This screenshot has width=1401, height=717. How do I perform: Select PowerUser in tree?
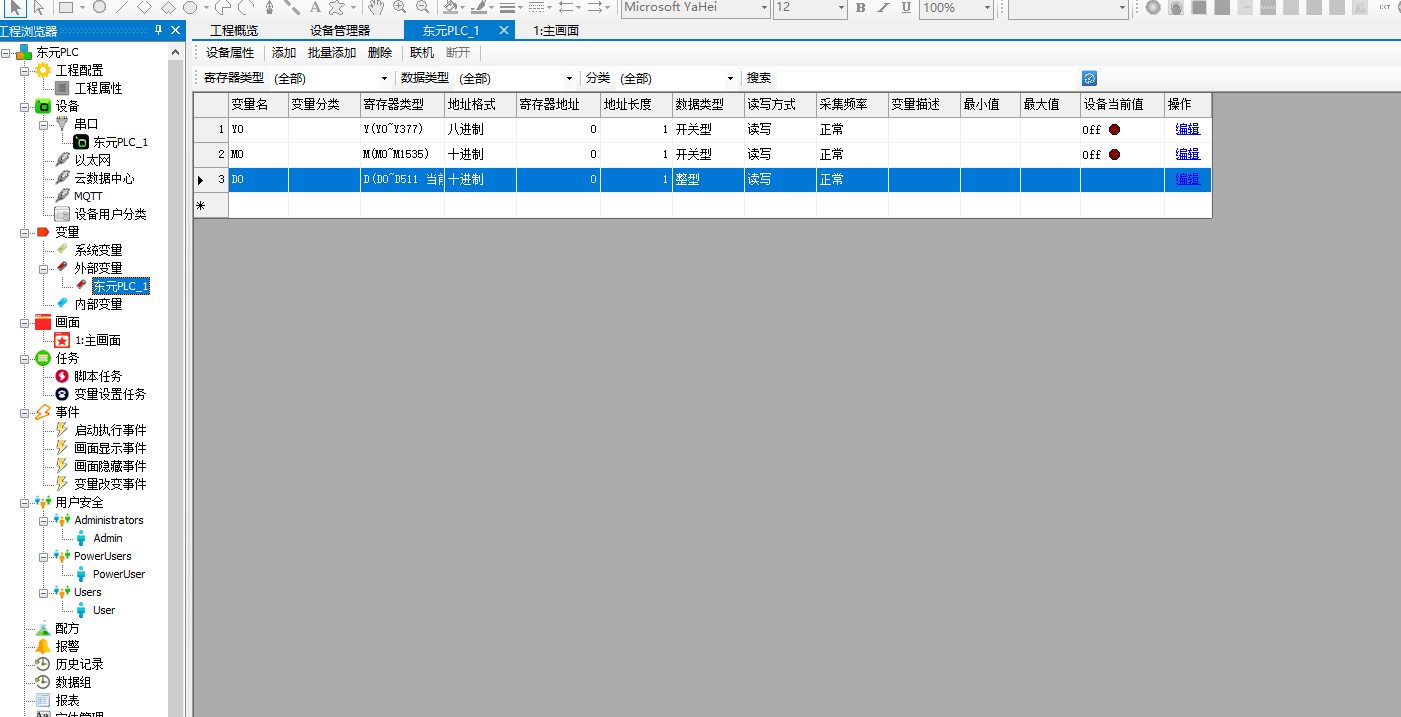click(119, 574)
